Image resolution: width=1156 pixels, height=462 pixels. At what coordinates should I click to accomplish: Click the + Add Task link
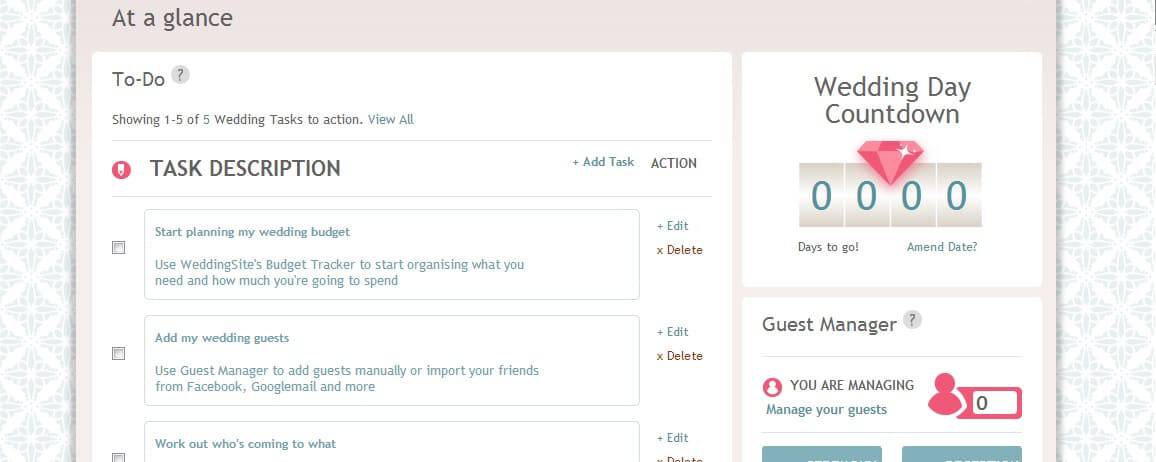point(603,162)
